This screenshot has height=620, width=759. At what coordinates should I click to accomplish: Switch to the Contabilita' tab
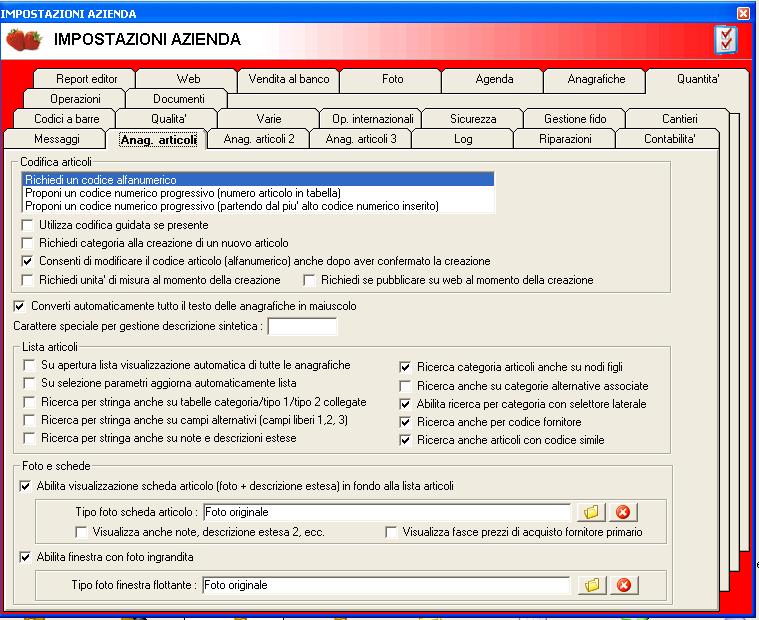tap(669, 139)
